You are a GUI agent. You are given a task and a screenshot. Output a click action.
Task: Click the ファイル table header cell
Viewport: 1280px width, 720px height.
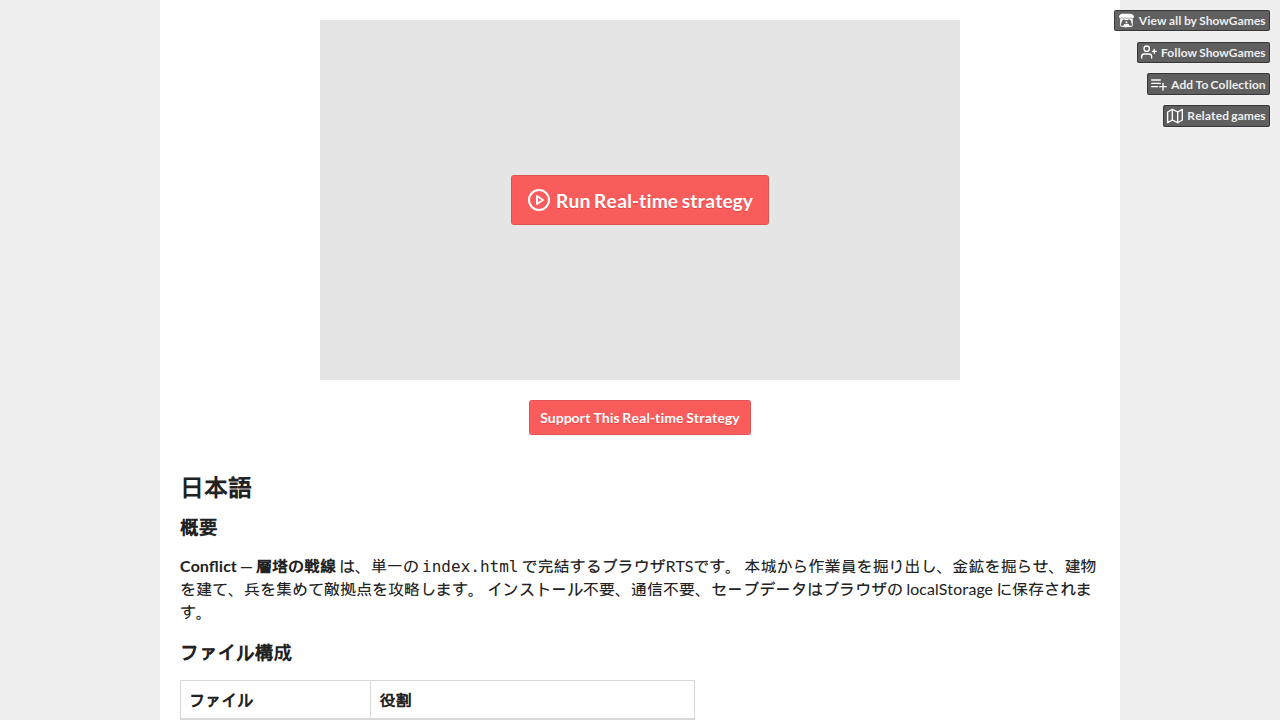(x=275, y=700)
